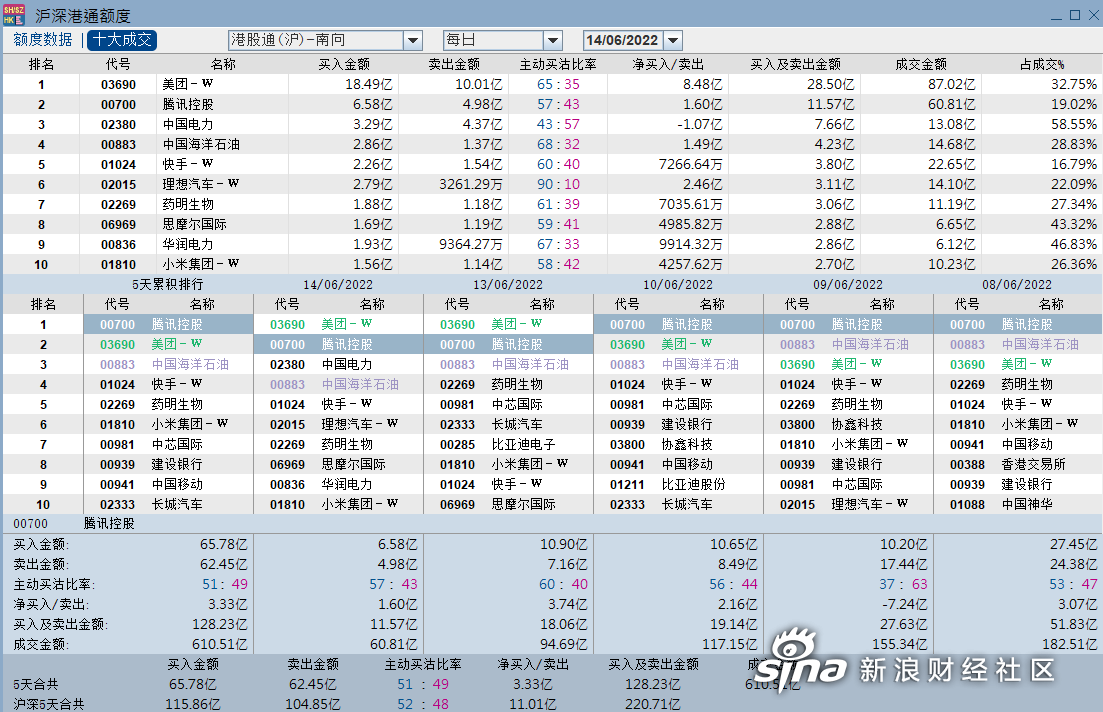Select 长城汽车 in the 13/06/2022 column
The height and width of the screenshot is (712, 1103).
(517, 425)
